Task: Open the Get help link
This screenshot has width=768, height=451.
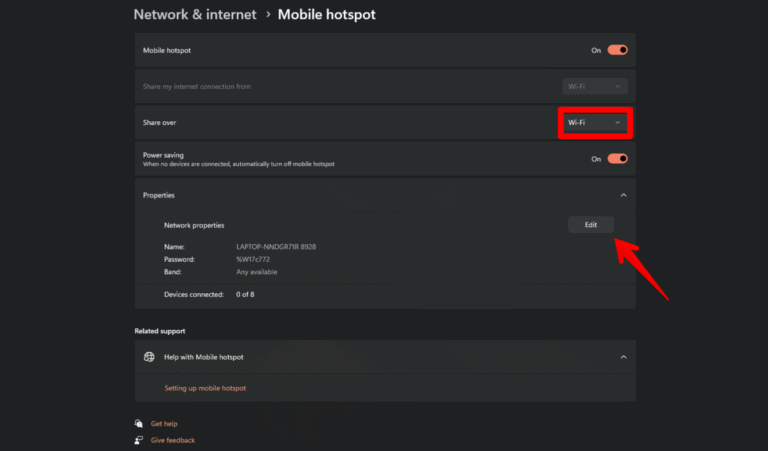Action: [x=164, y=424]
